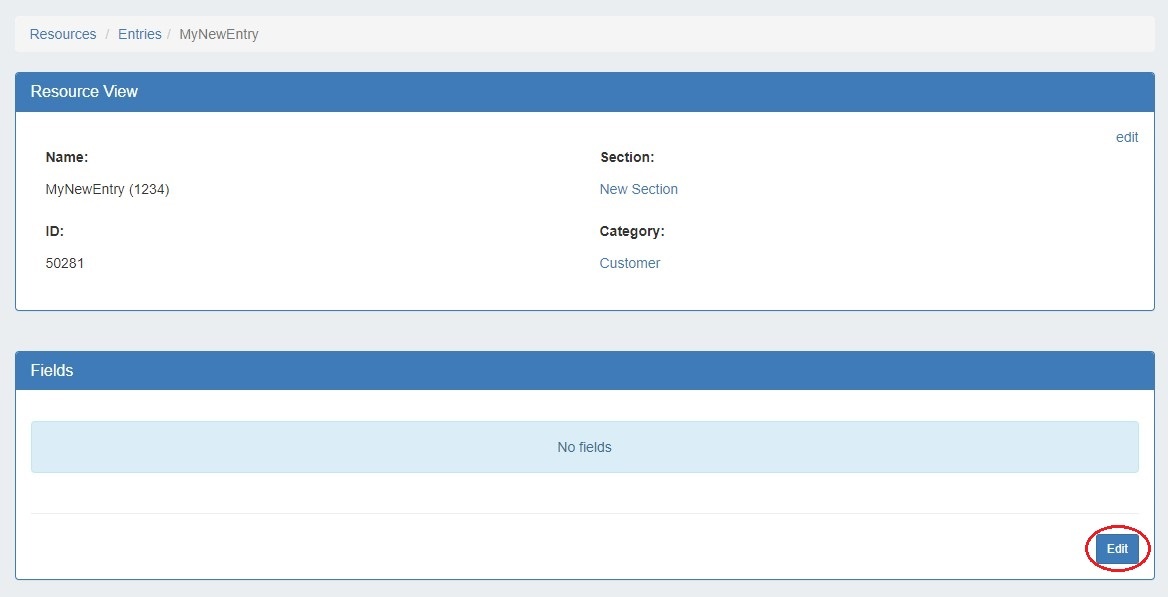
Task: Open the New Section link
Action: 638,189
